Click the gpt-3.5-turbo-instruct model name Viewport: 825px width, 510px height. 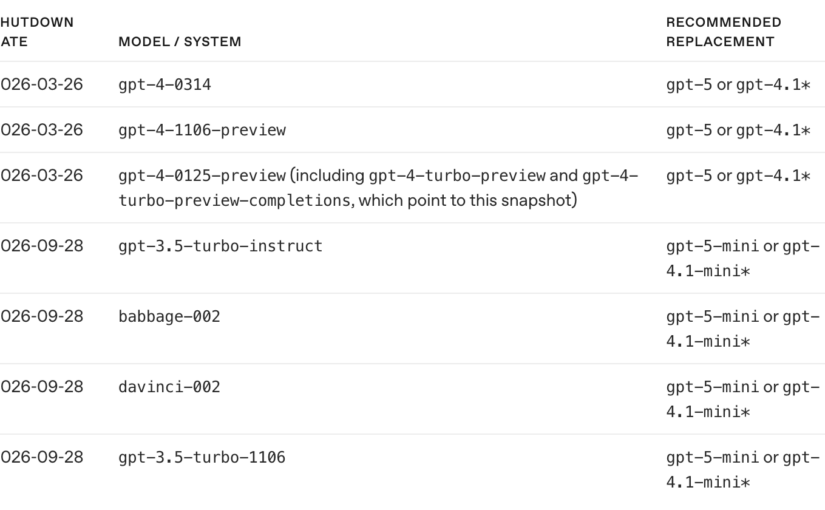click(220, 246)
